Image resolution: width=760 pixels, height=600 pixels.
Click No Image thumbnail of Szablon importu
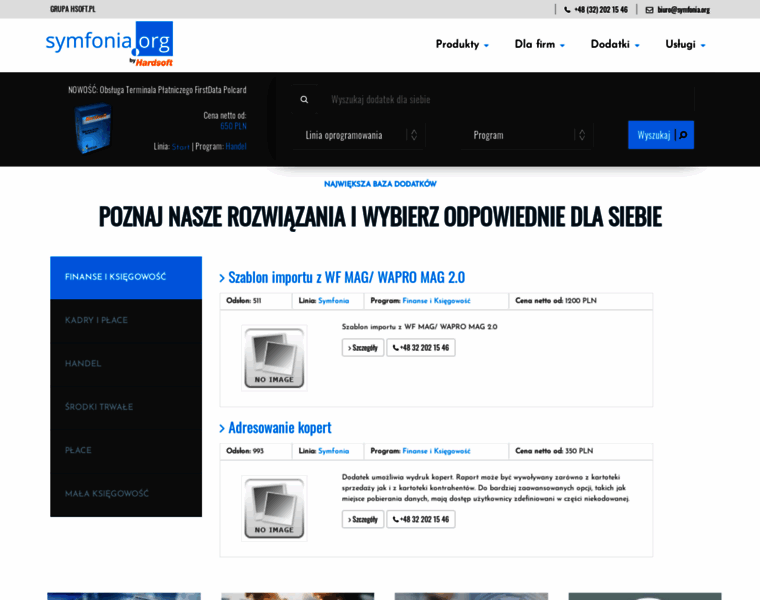click(274, 358)
